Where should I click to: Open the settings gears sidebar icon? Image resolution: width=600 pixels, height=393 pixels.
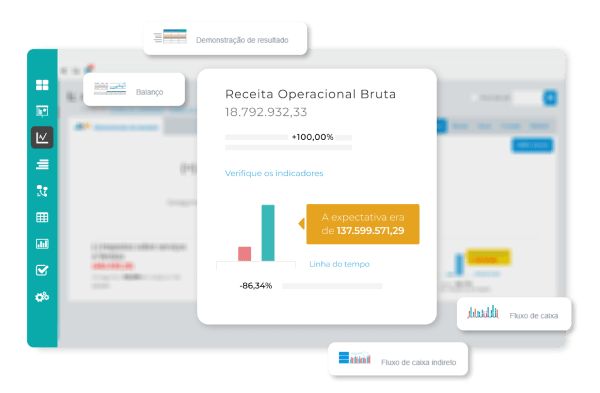click(42, 297)
